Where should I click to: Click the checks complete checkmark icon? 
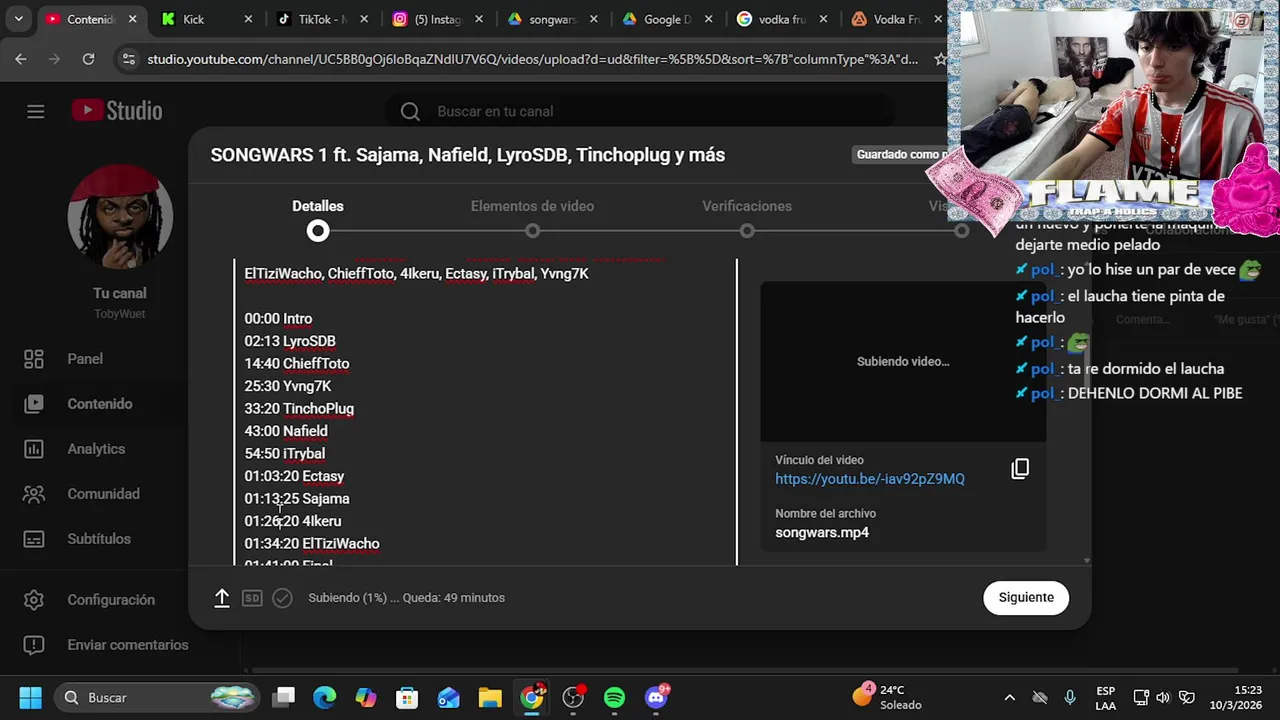pyautogui.click(x=282, y=598)
